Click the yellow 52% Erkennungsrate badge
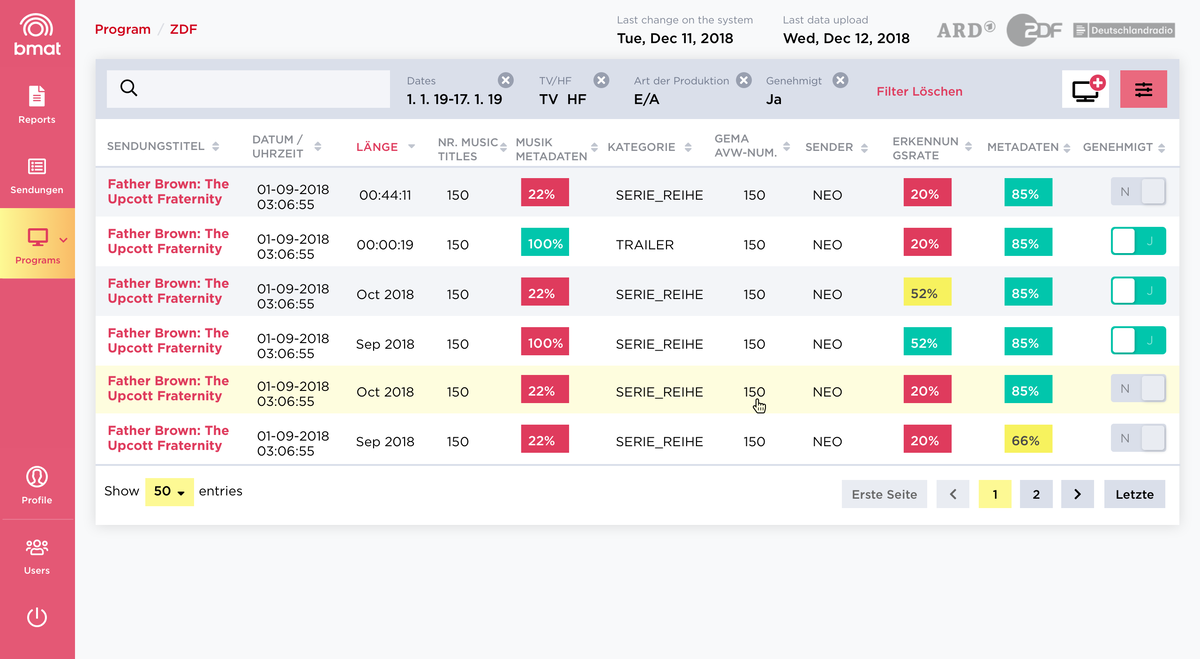Image resolution: width=1200 pixels, height=659 pixels. (927, 291)
